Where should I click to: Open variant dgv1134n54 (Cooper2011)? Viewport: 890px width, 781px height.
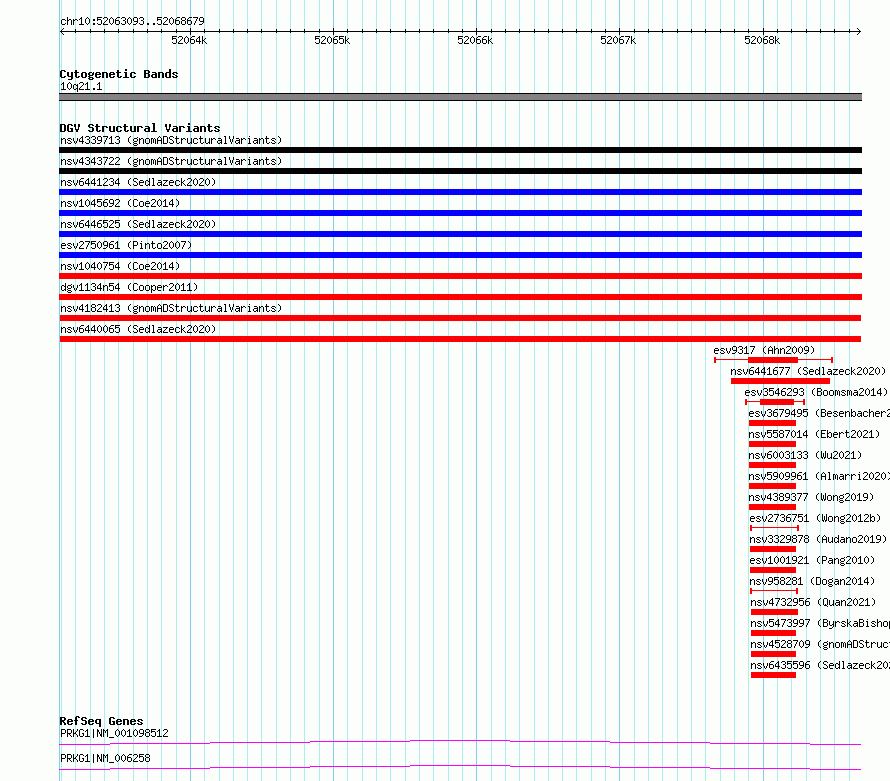[129, 287]
